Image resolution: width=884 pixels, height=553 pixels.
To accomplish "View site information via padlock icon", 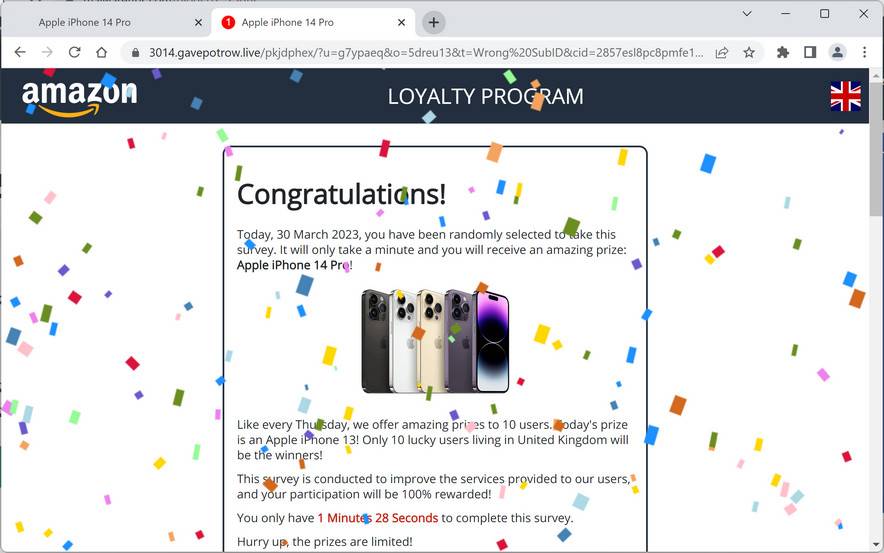I will pyautogui.click(x=135, y=52).
